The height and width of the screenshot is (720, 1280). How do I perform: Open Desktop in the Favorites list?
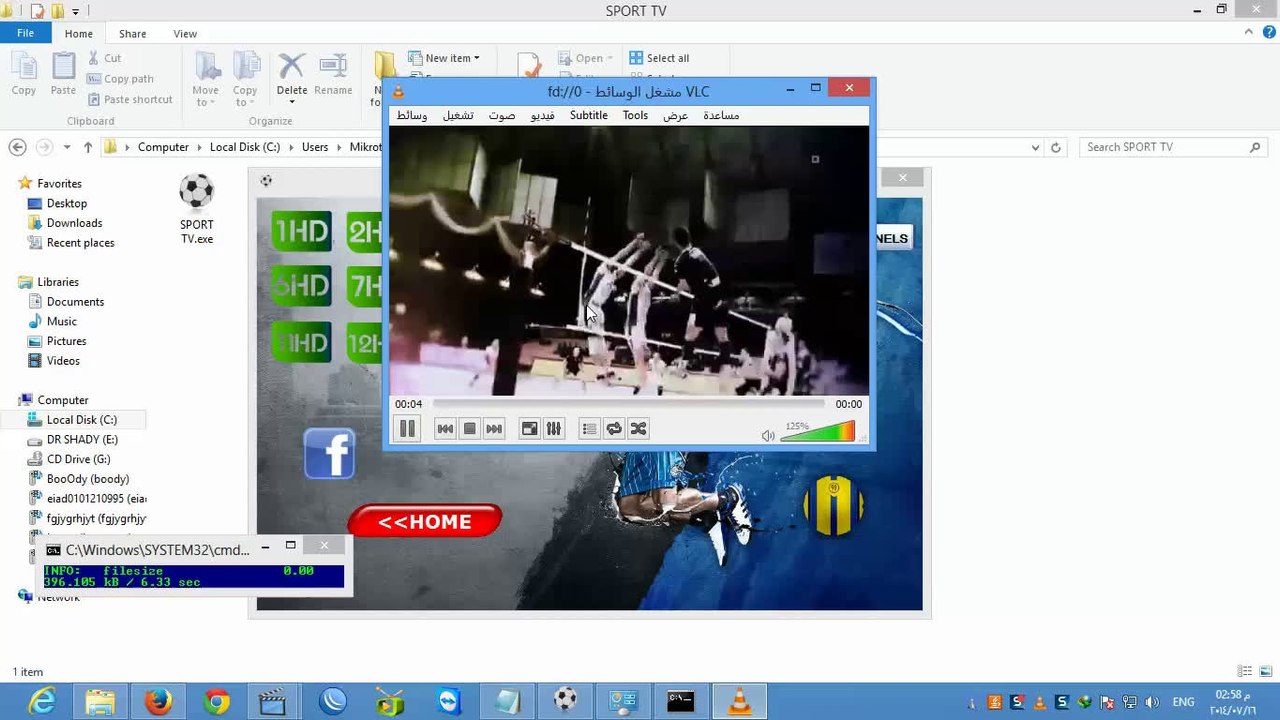(67, 203)
